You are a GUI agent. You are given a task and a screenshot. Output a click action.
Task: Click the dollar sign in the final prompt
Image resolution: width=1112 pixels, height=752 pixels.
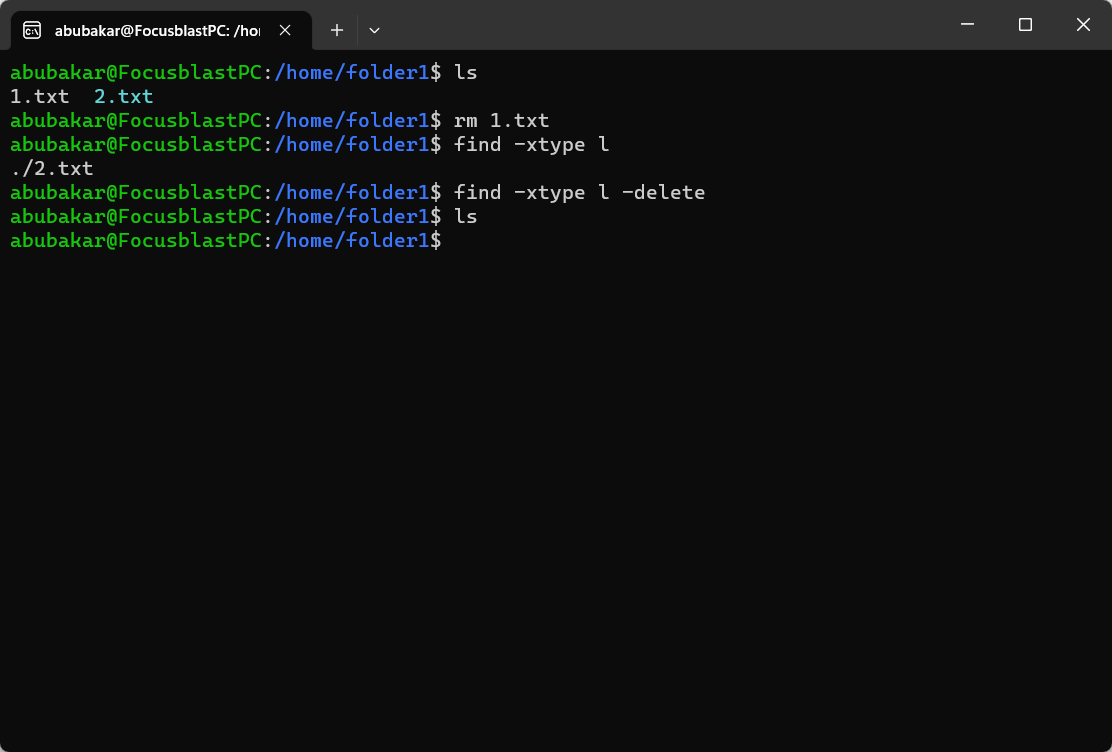point(437,240)
